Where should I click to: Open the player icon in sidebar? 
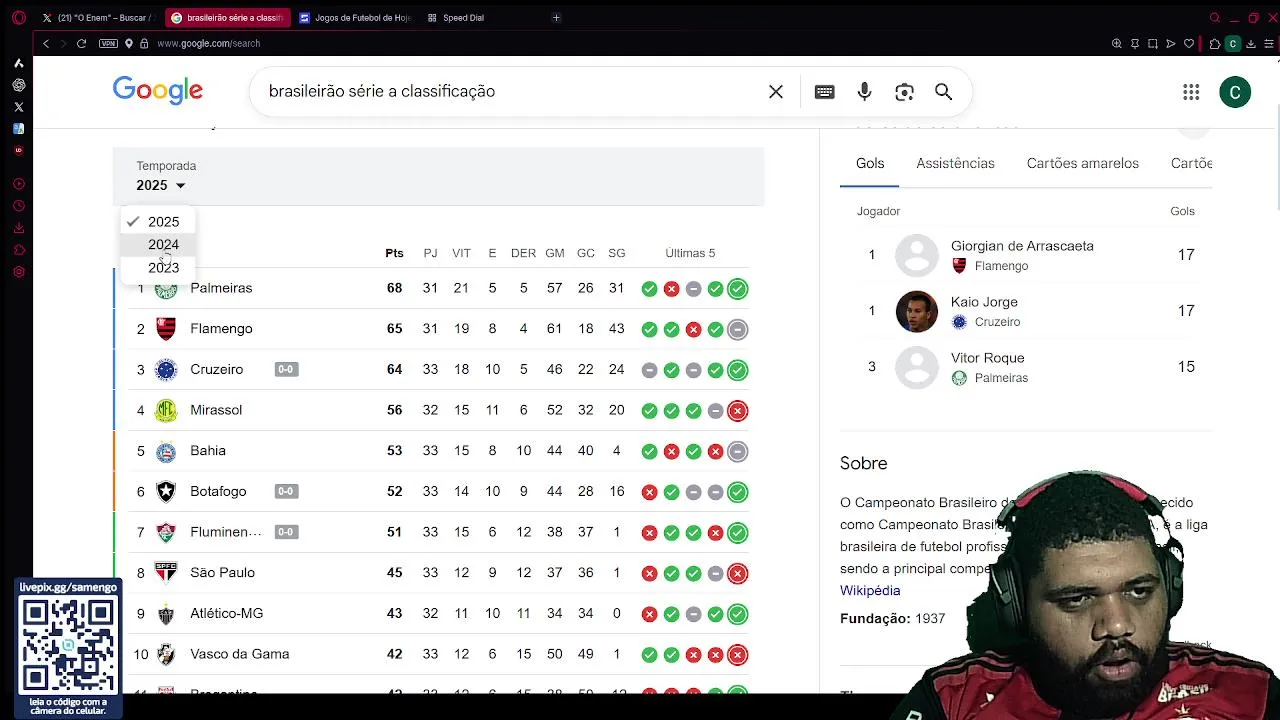(x=18, y=184)
